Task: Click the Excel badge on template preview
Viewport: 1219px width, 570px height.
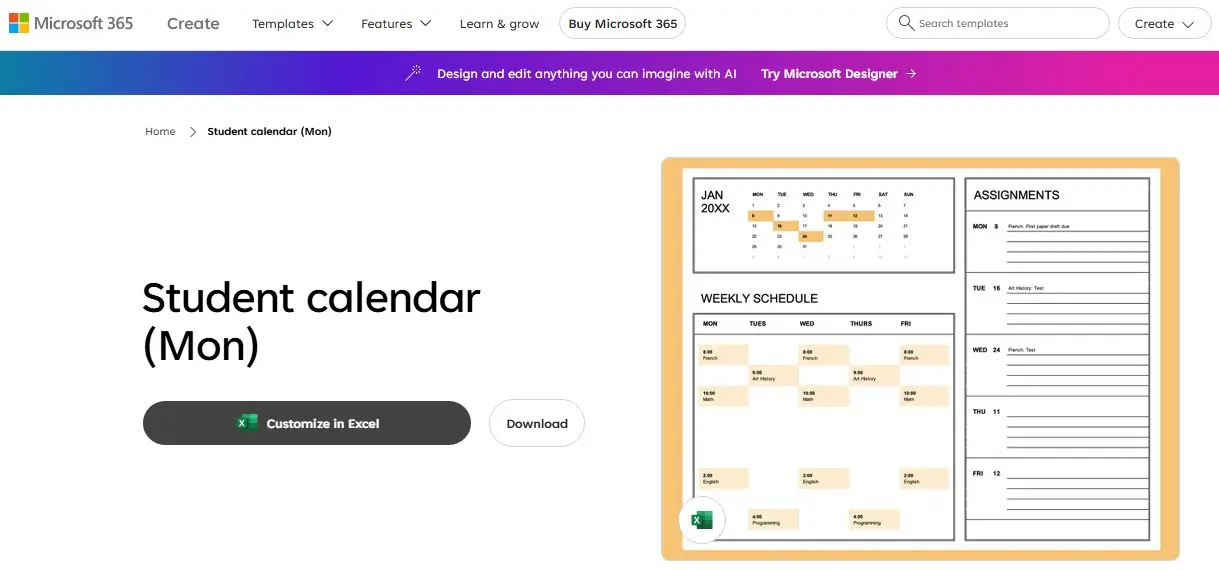Action: [x=702, y=520]
